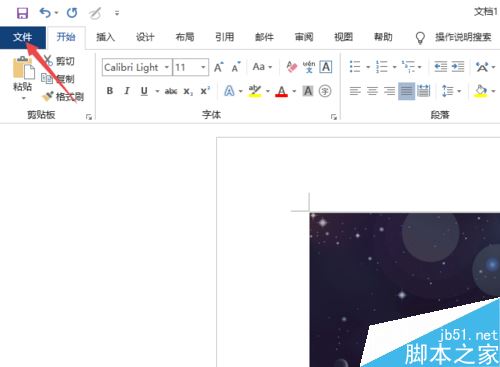Click the wén phonetic guide icon

click(309, 67)
